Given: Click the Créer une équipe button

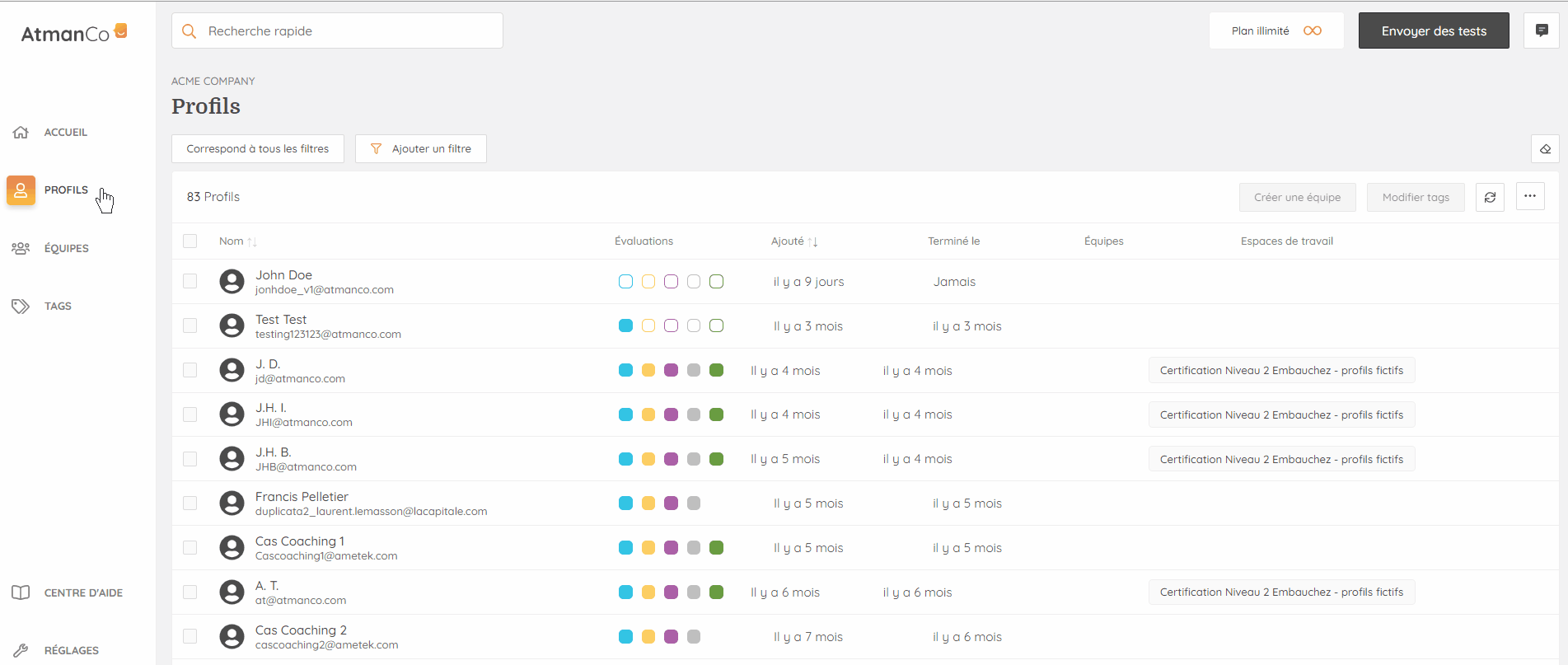Looking at the screenshot, I should pyautogui.click(x=1298, y=197).
